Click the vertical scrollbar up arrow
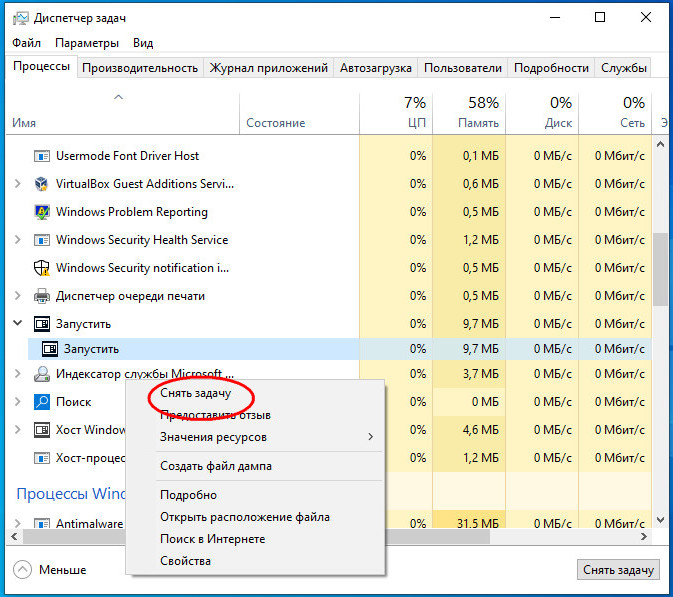 tap(661, 145)
